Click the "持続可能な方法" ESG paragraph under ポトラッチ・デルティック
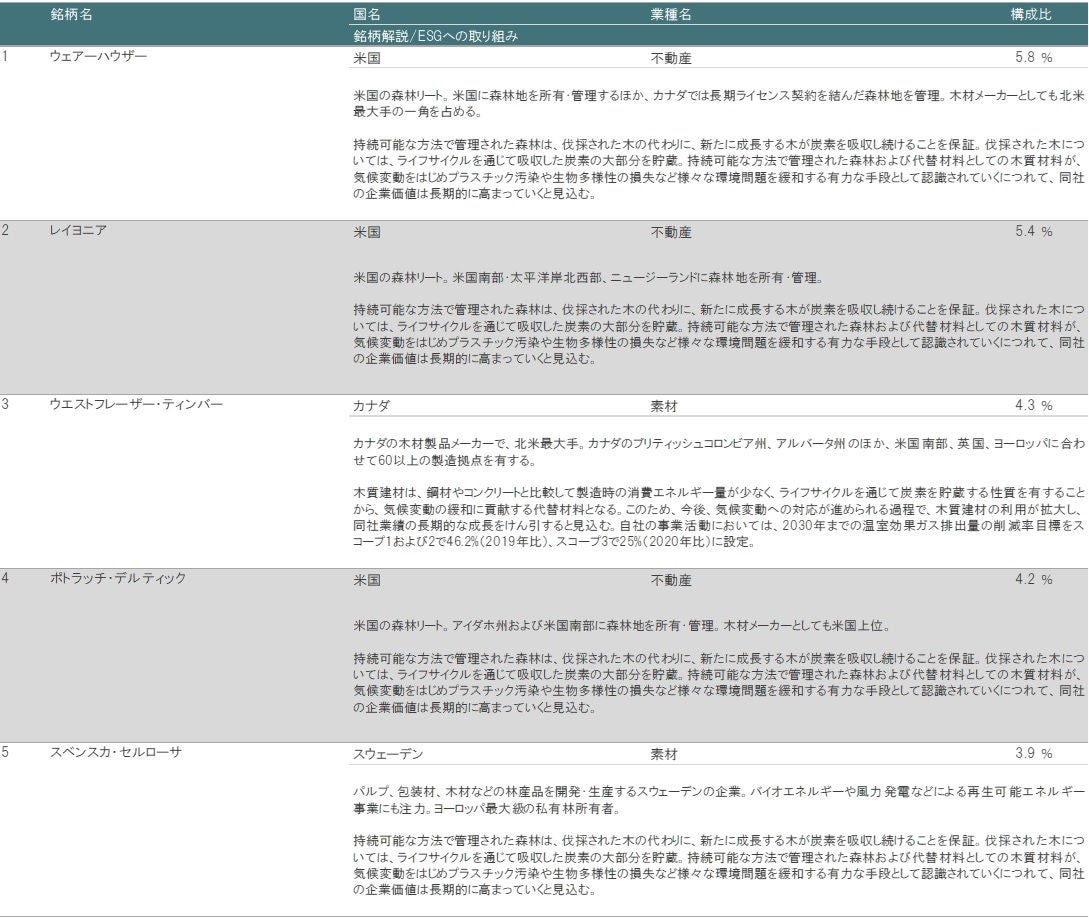 pos(718,683)
